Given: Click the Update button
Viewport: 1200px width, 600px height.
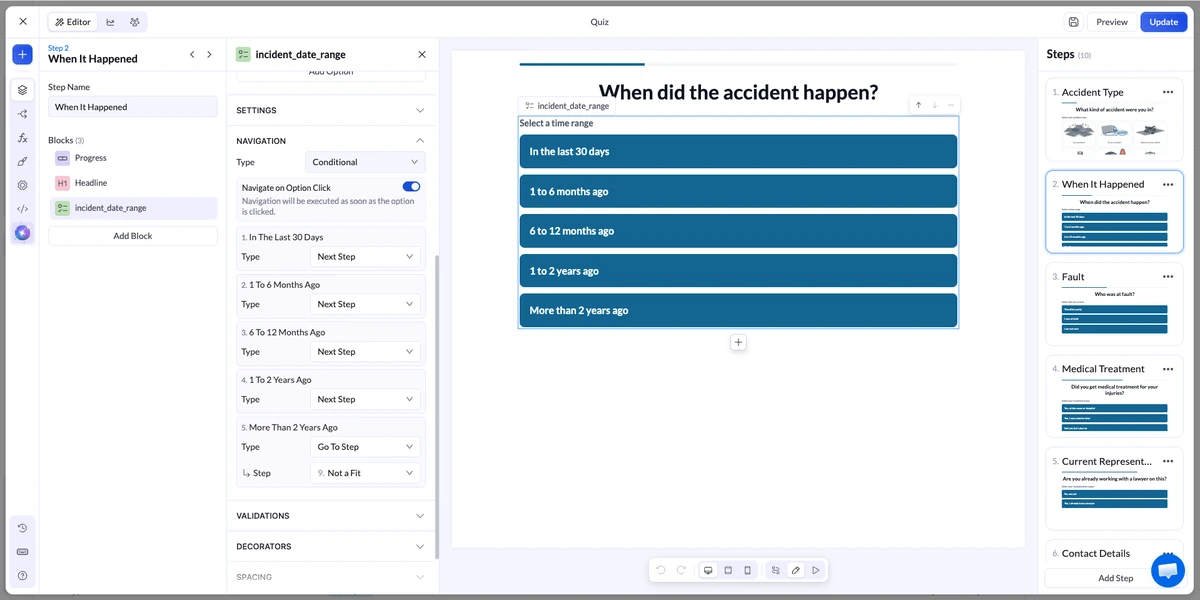Looking at the screenshot, I should [1164, 22].
